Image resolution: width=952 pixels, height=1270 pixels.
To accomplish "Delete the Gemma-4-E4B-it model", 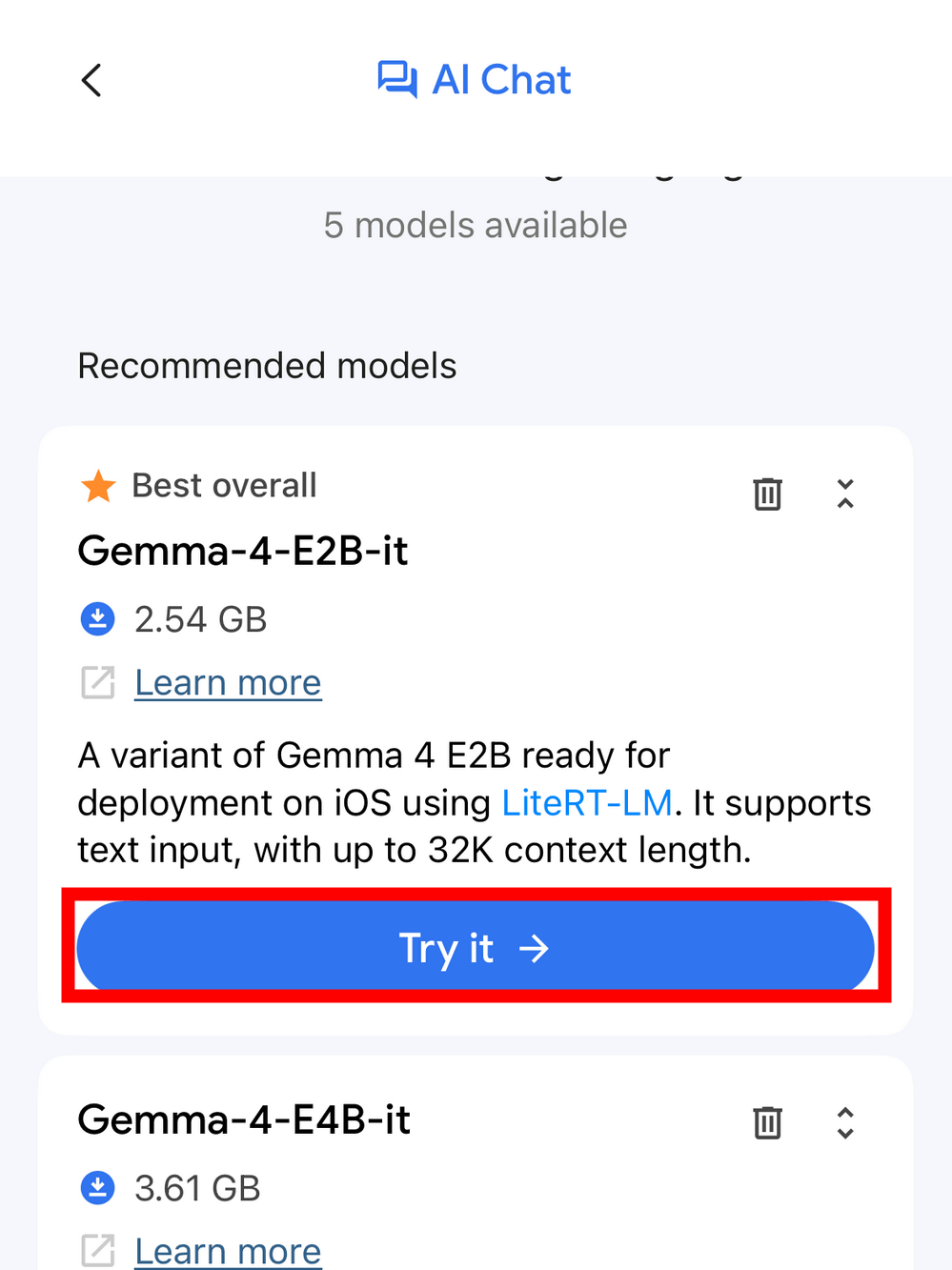I will pos(767,1122).
